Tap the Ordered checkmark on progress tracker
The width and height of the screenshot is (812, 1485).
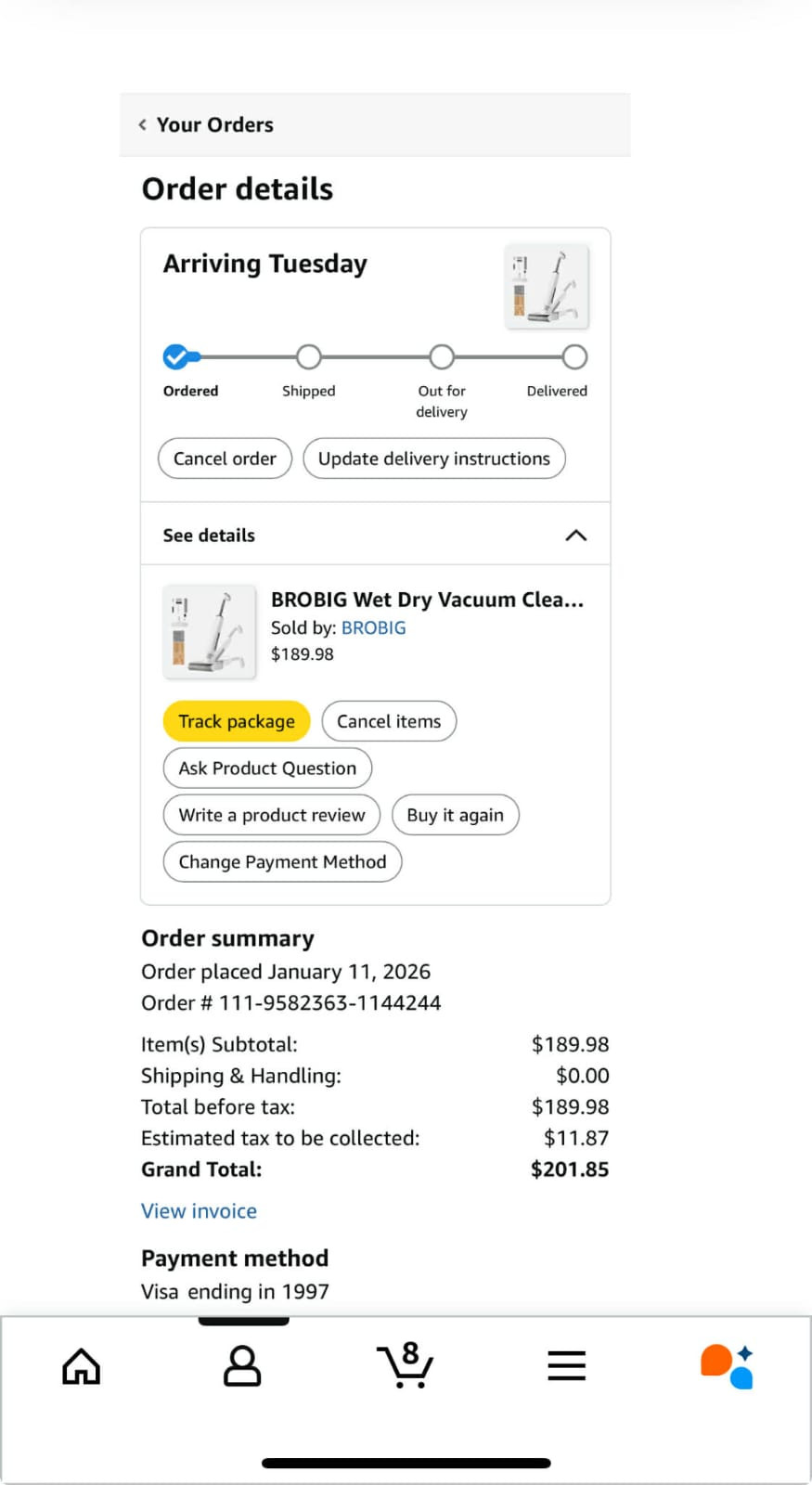(175, 357)
